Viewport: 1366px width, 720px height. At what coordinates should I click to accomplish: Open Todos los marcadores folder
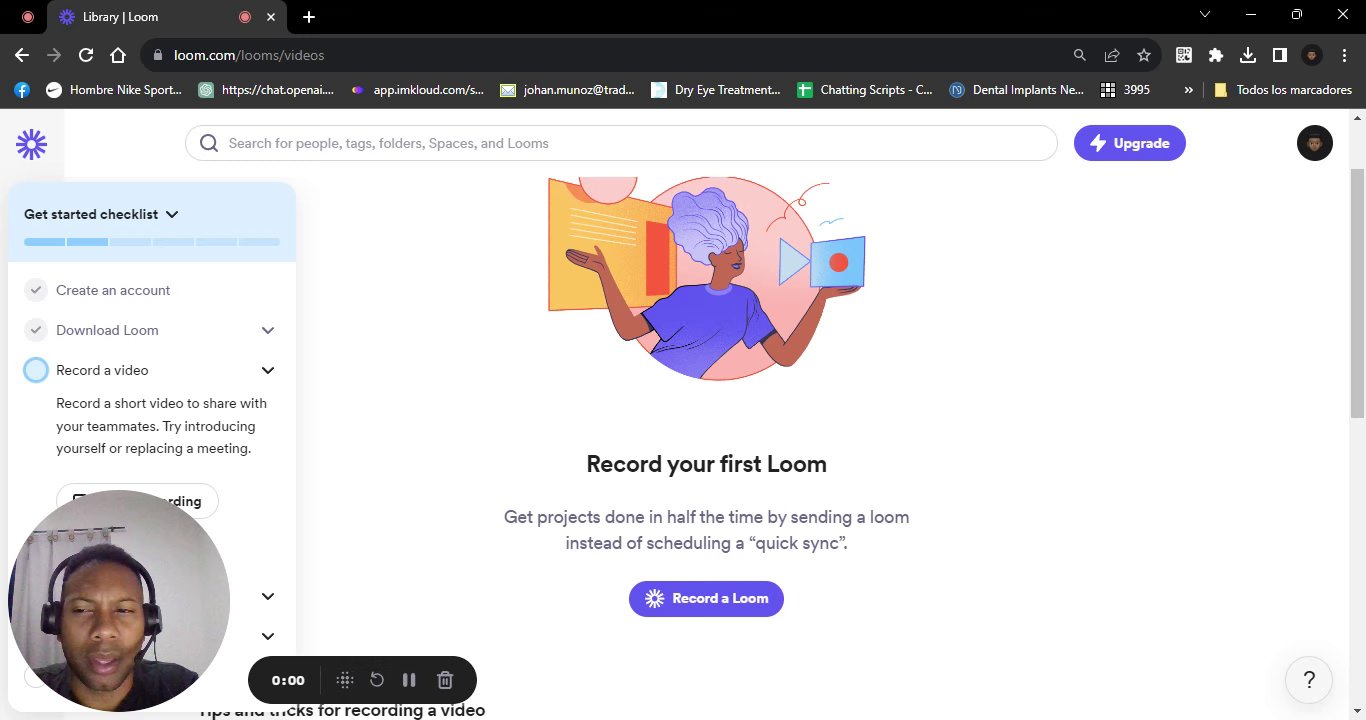click(1282, 90)
